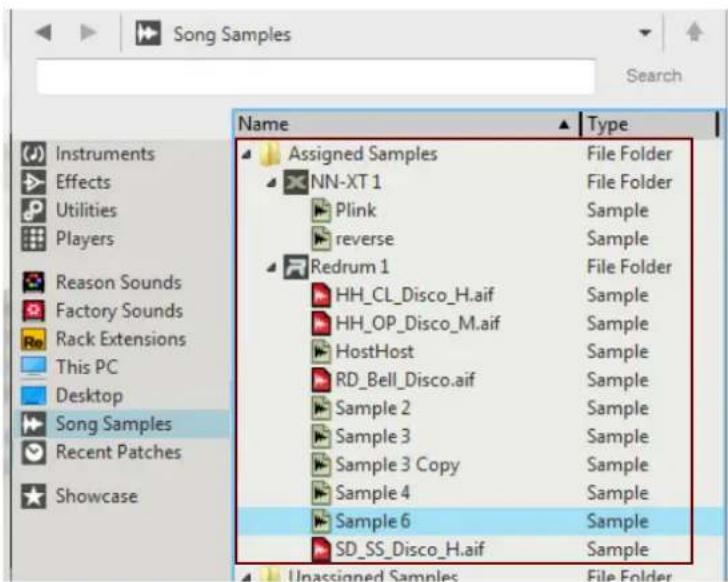728x582 pixels.
Task: Click the Instruments sidebar icon
Action: tap(33, 154)
